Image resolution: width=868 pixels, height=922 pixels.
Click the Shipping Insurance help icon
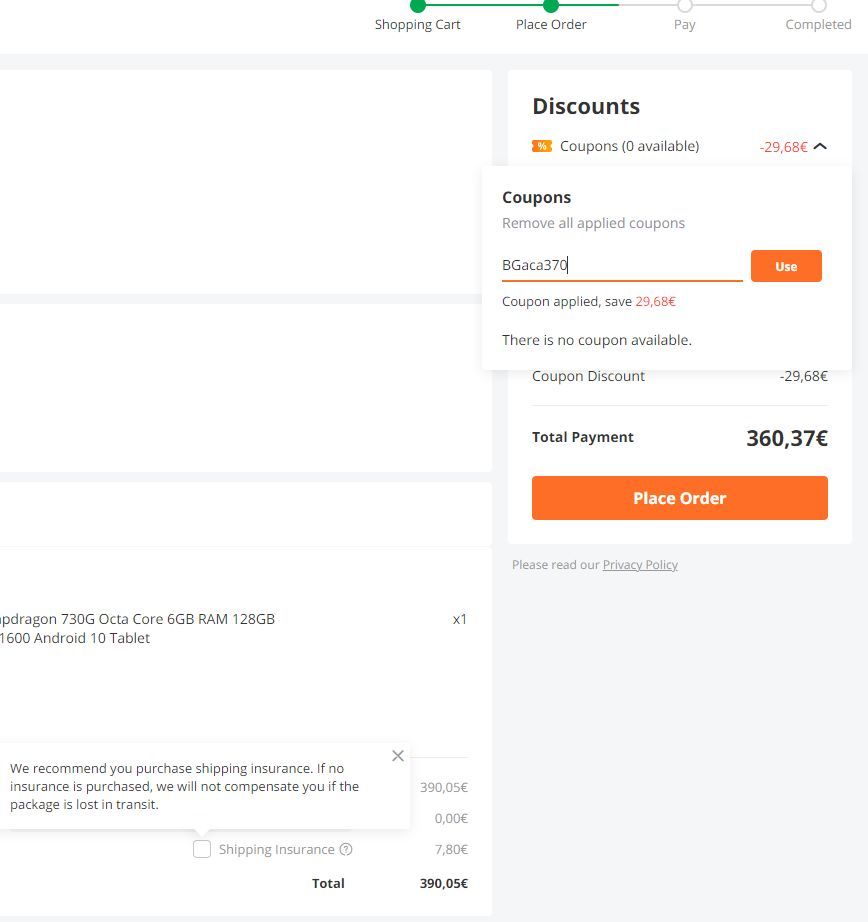coord(346,849)
